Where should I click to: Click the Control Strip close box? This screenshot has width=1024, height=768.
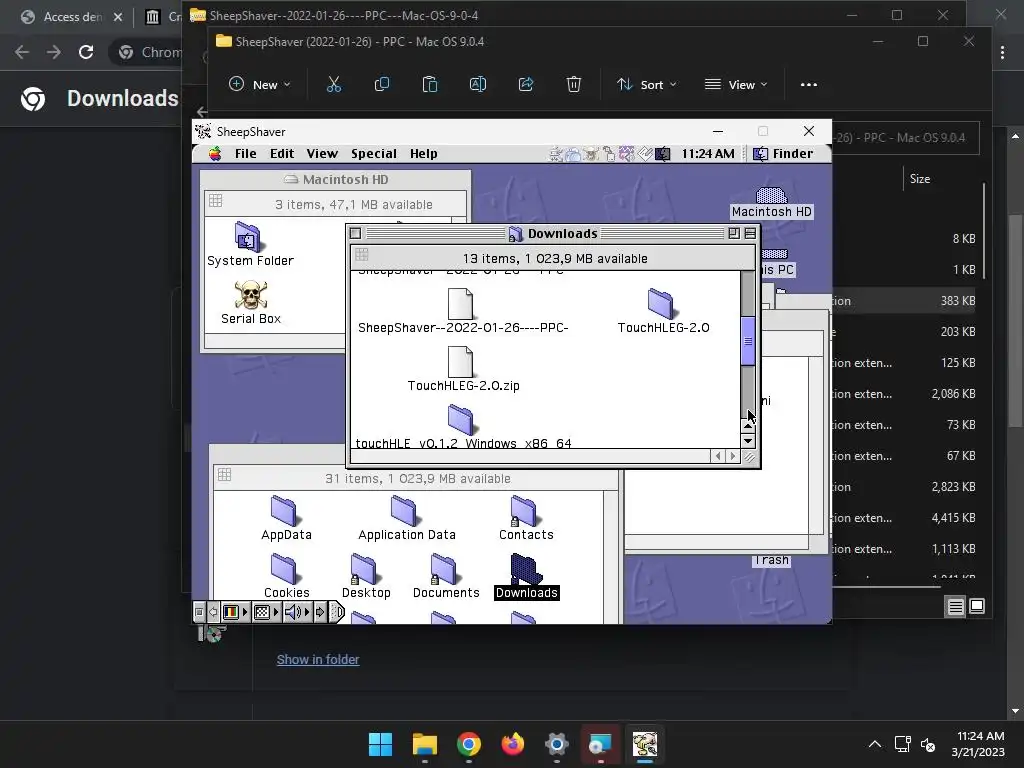pyautogui.click(x=199, y=612)
